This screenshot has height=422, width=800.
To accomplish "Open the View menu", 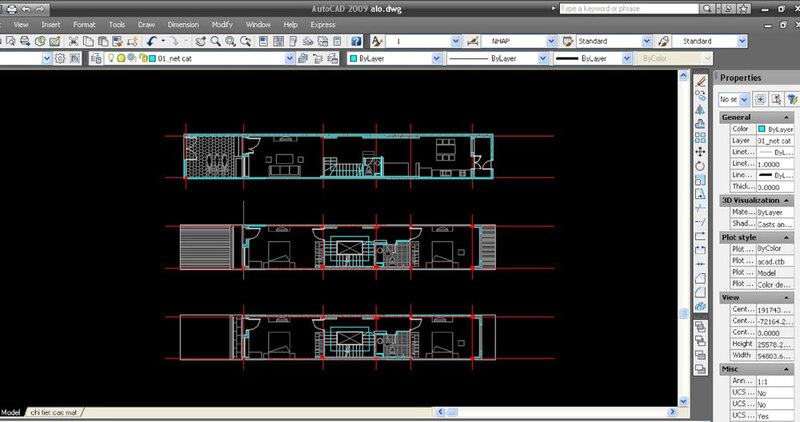I will pyautogui.click(x=21, y=24).
